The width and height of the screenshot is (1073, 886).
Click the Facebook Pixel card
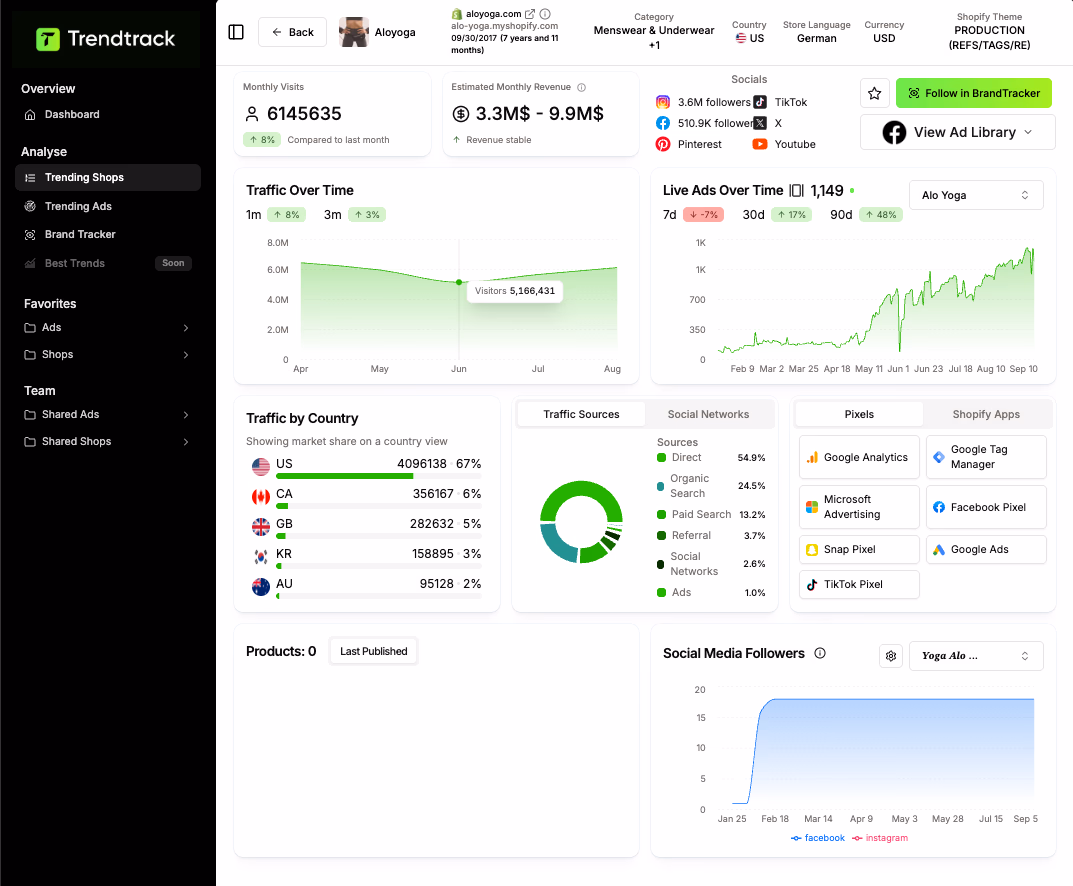(x=986, y=507)
